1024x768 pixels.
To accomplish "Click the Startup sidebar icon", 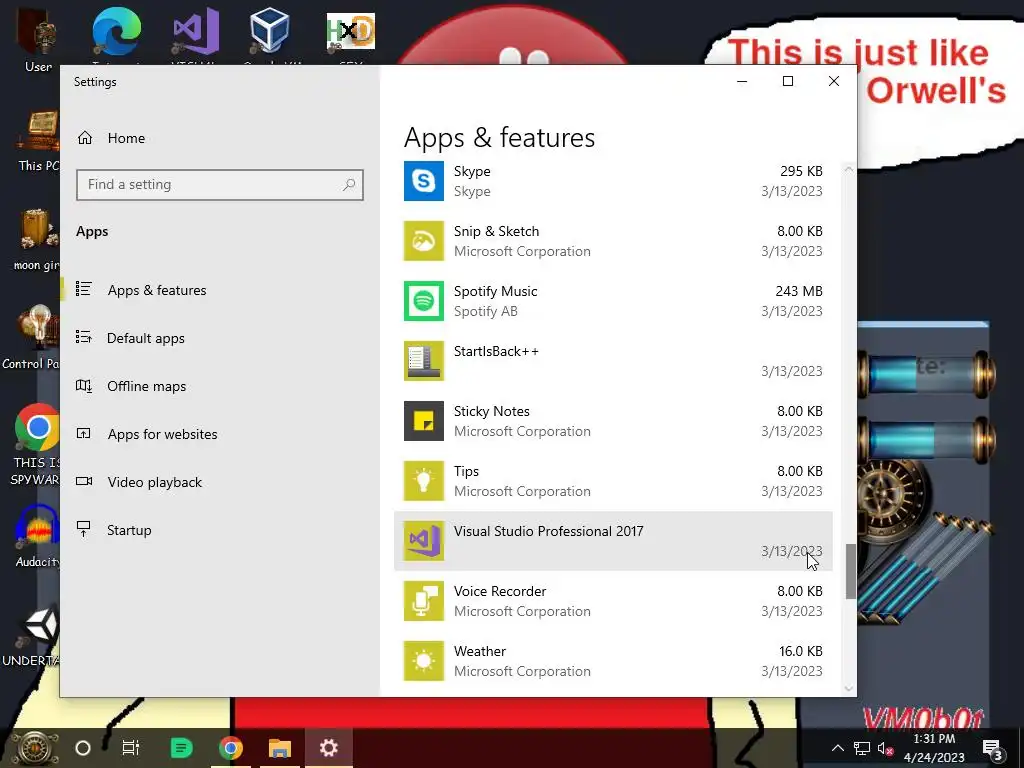I will (84, 529).
